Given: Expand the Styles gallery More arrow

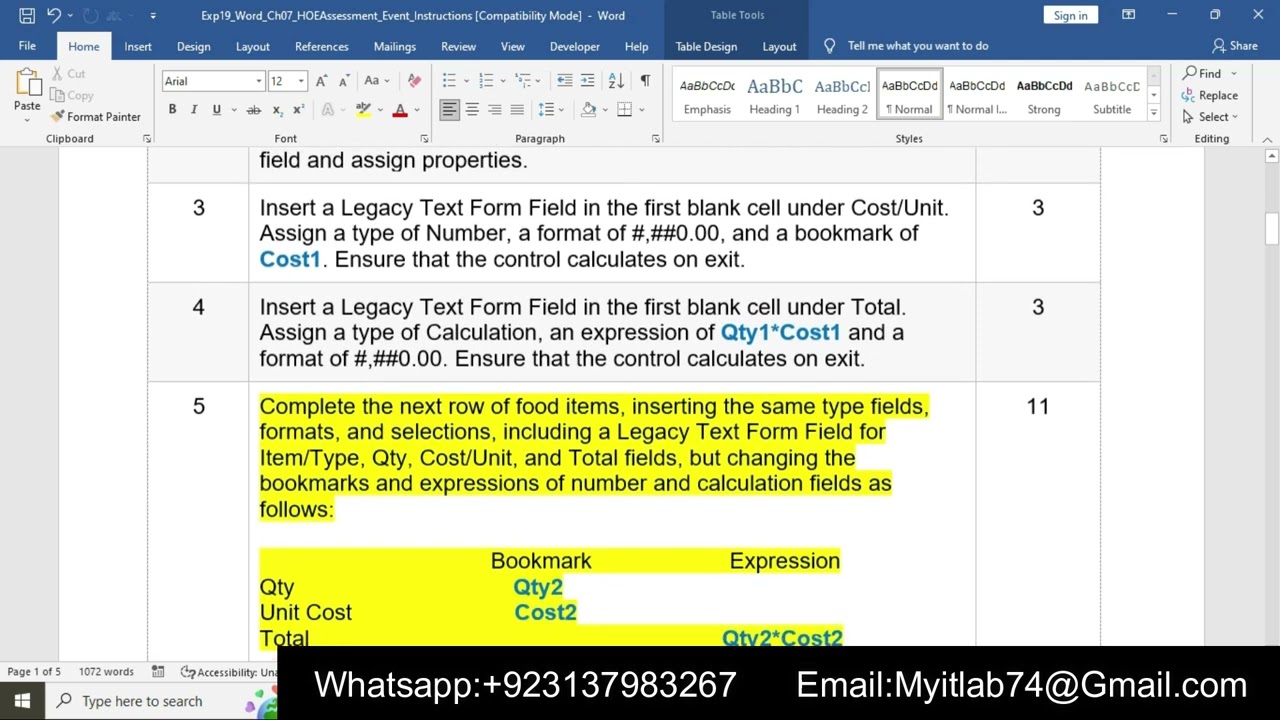Looking at the screenshot, I should coord(1153,113).
